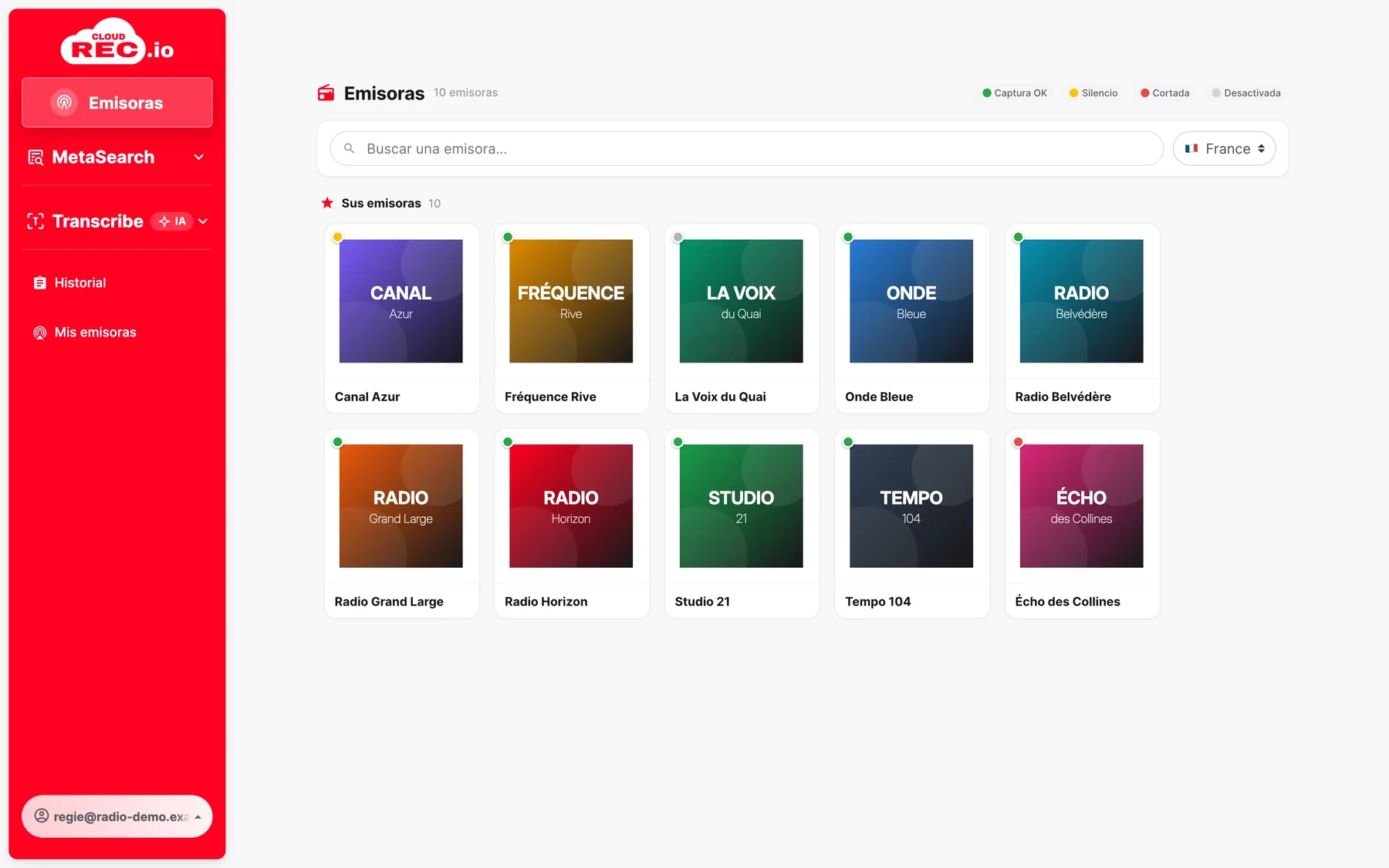
Task: Open the Écho des Collines station label
Action: tap(1068, 602)
